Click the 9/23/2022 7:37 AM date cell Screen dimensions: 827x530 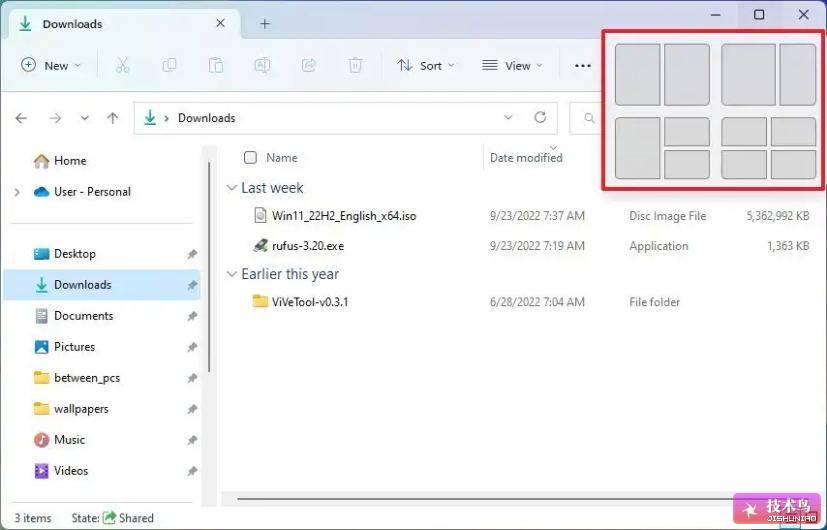coord(537,216)
